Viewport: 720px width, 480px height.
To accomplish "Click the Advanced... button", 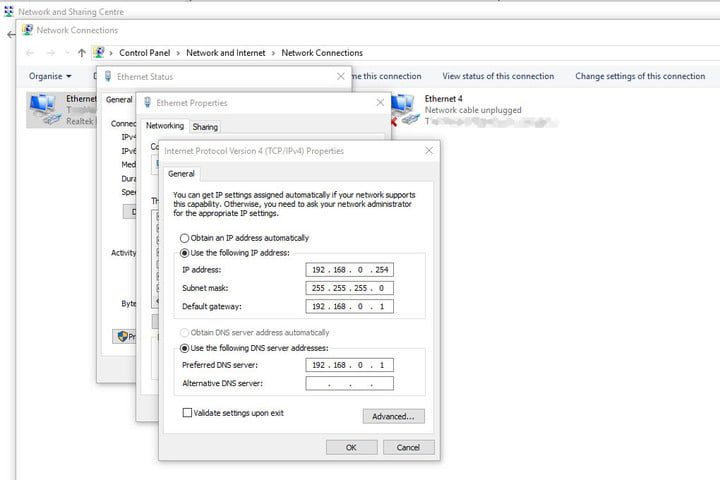I will point(393,416).
